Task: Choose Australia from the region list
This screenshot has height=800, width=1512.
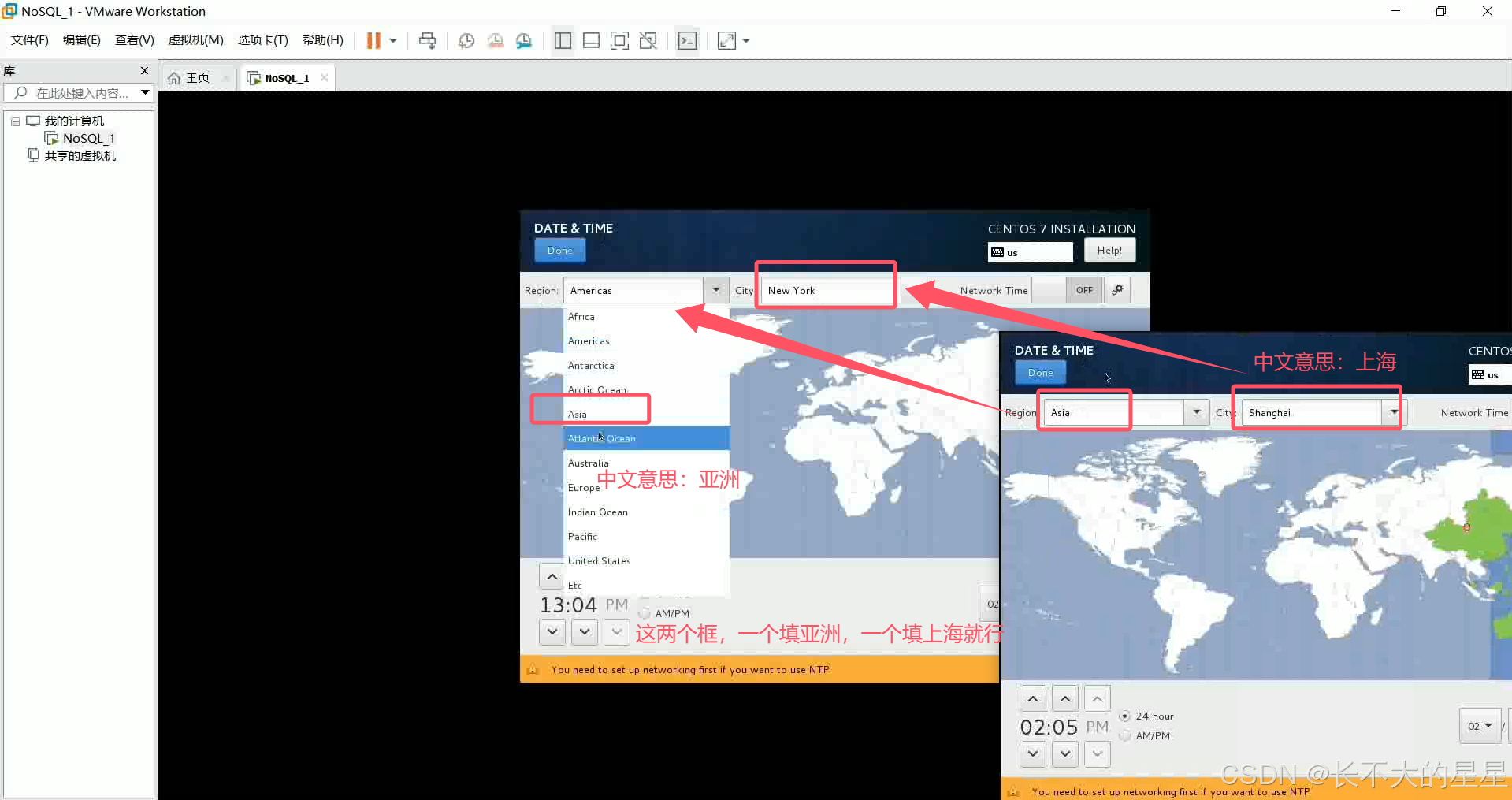Action: [x=646, y=463]
